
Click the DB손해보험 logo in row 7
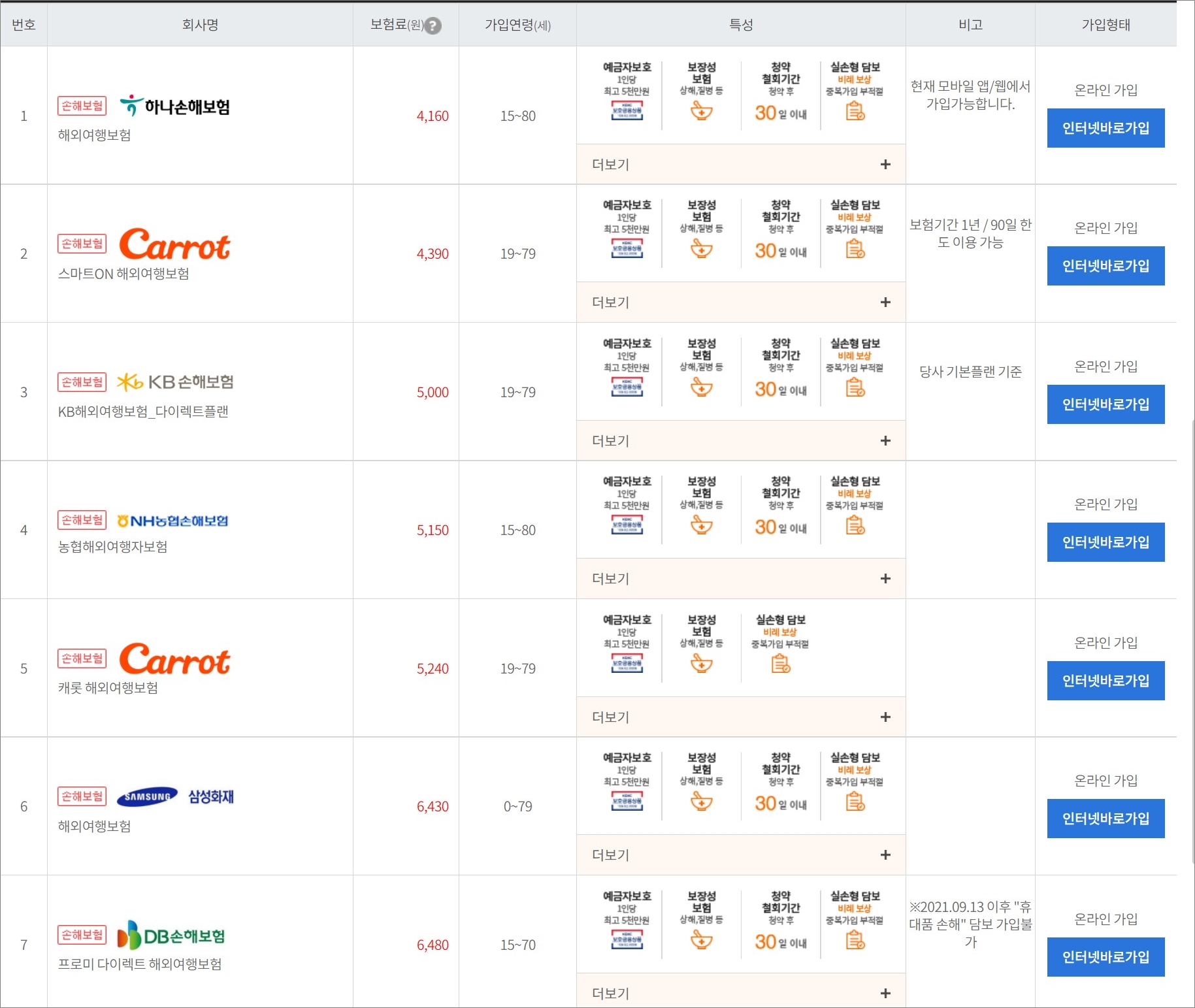pyautogui.click(x=171, y=935)
